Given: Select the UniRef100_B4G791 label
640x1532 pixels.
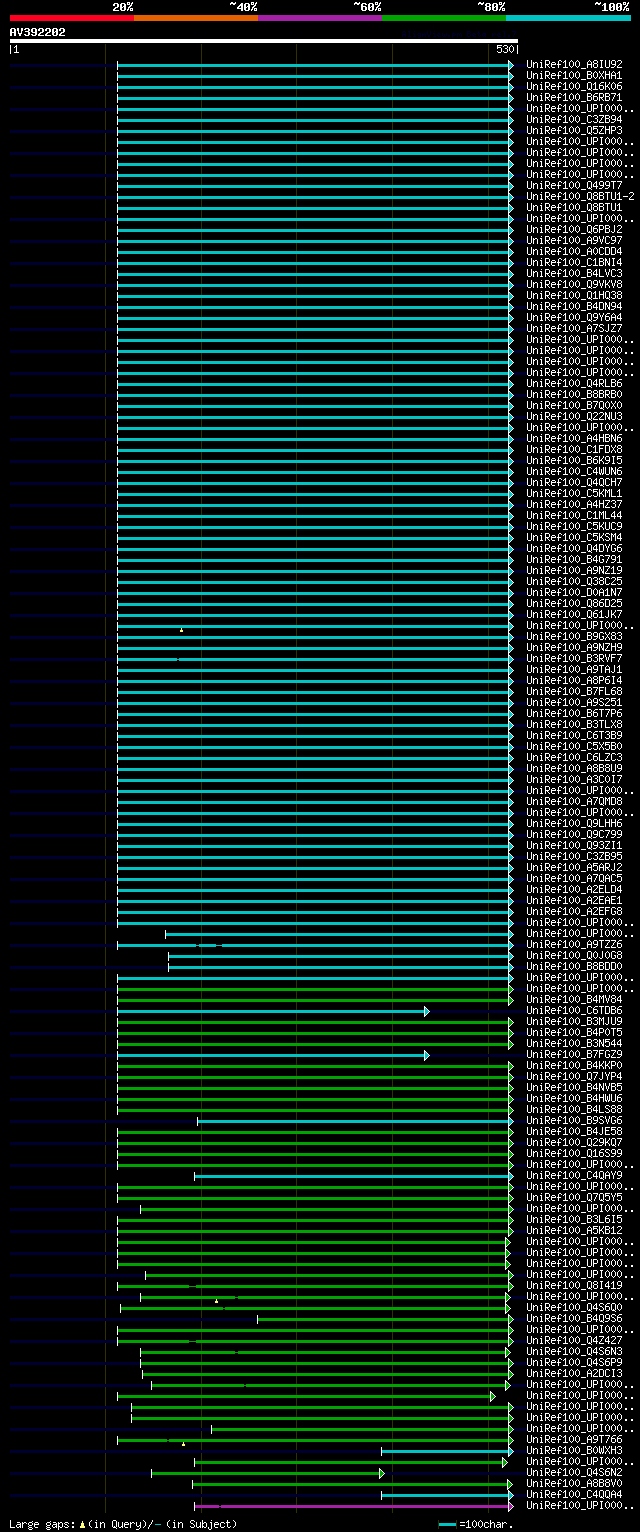Looking at the screenshot, I should (574, 559).
